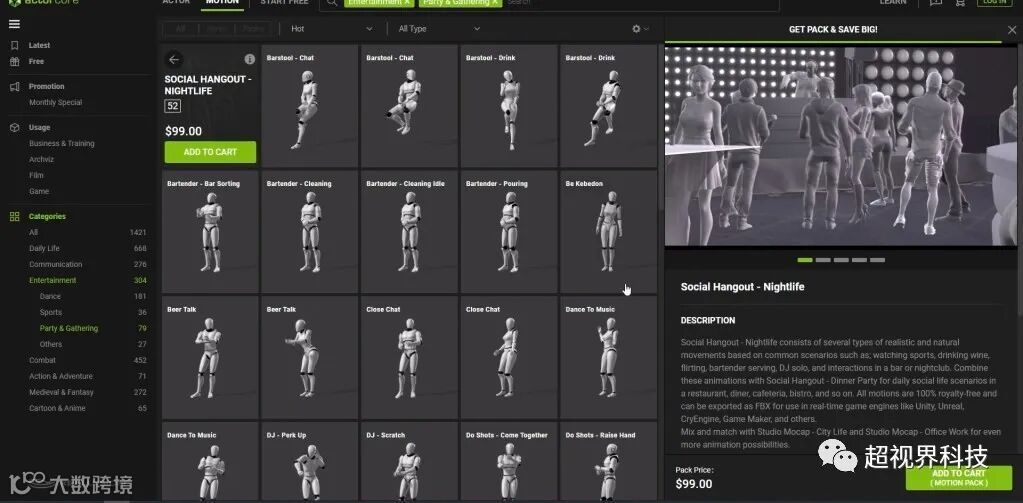Click the Usage heading

(x=39, y=127)
